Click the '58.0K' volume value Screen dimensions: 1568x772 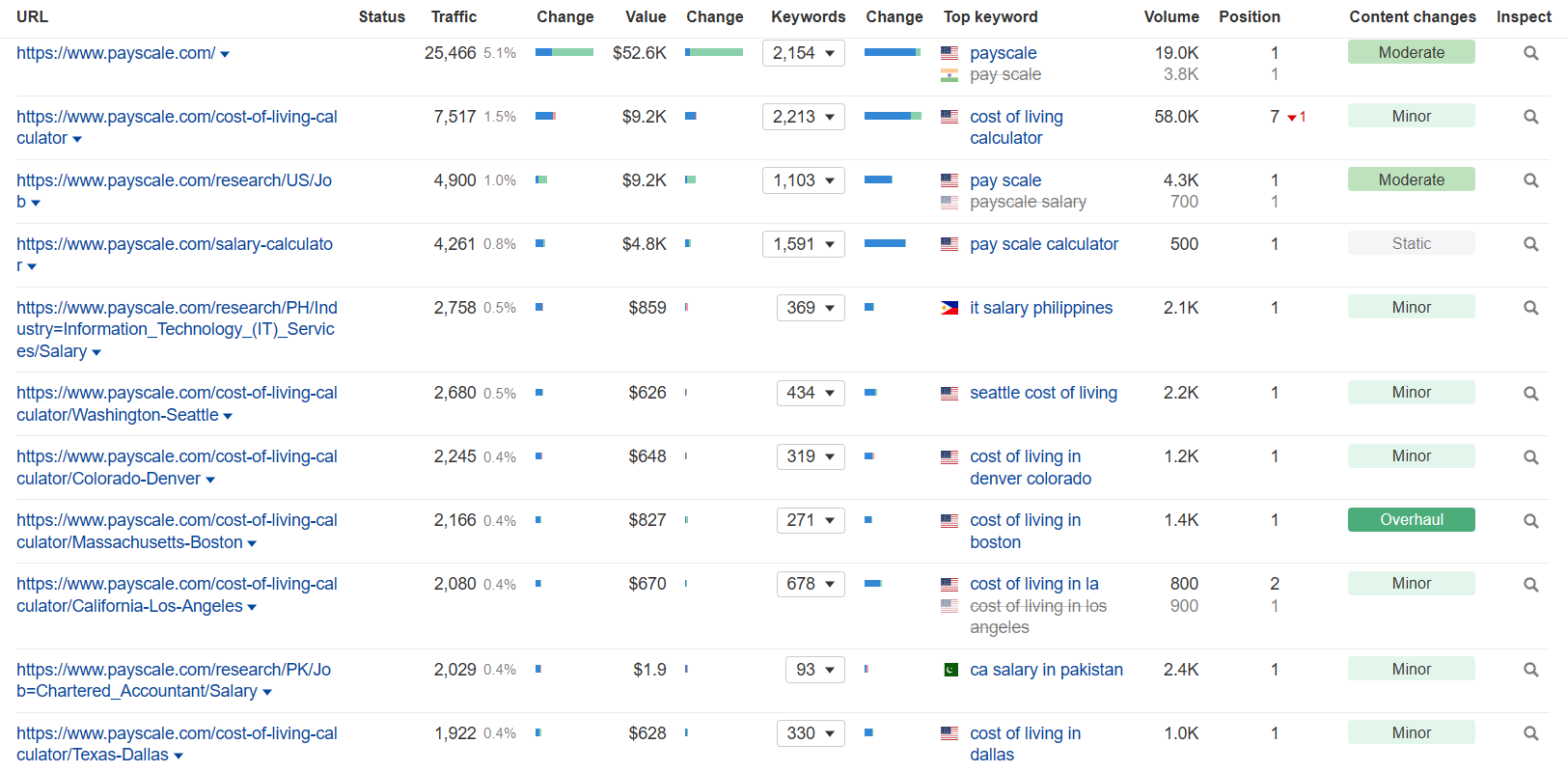click(x=1176, y=117)
